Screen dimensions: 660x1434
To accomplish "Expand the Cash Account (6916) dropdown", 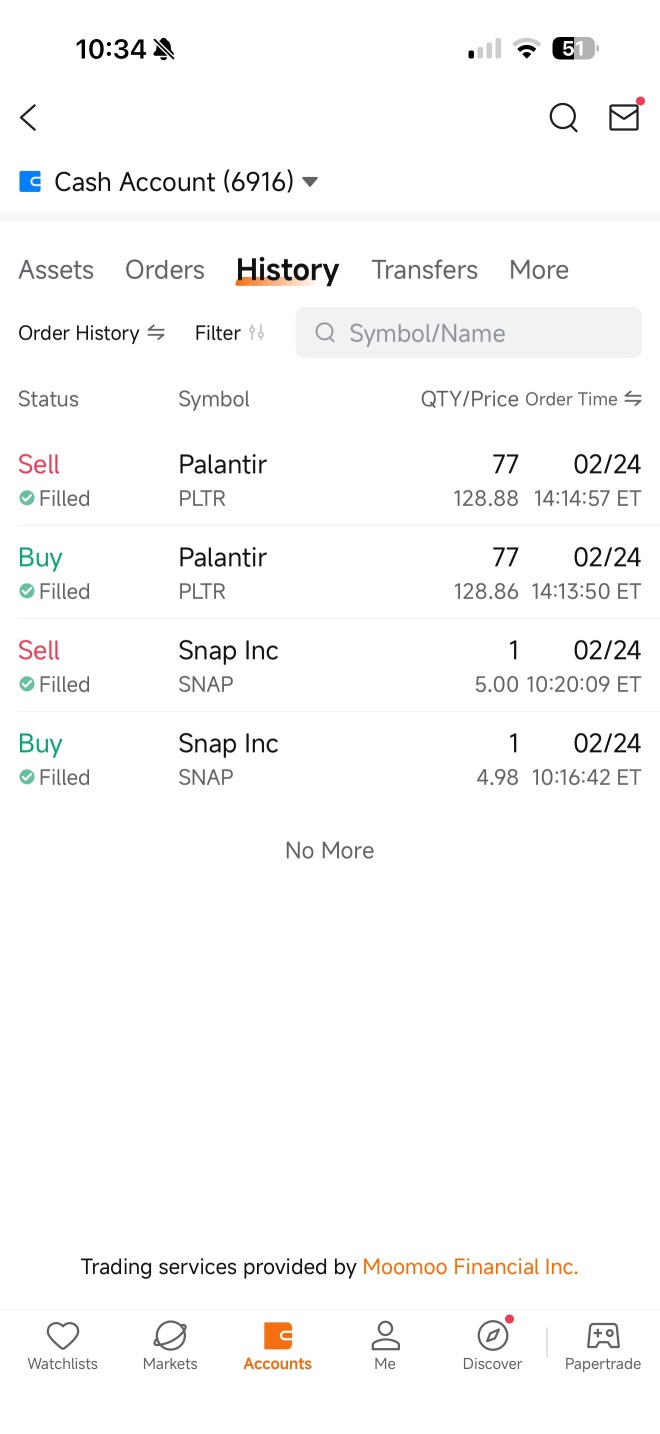I will pyautogui.click(x=310, y=182).
